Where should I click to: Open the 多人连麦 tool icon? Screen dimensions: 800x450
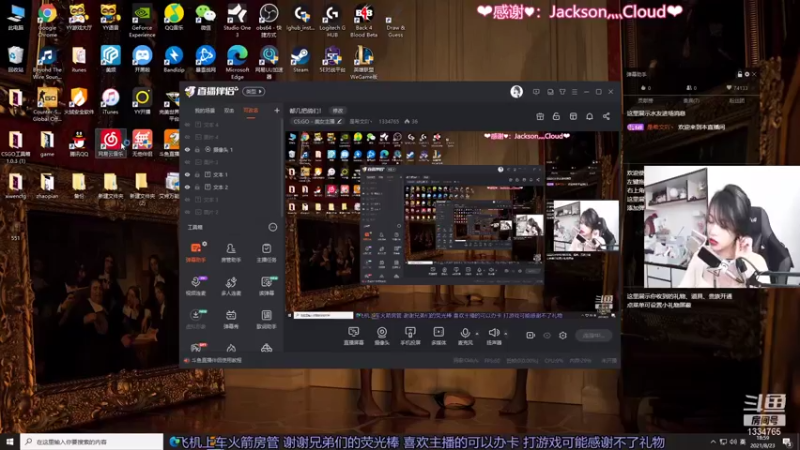[x=231, y=286]
